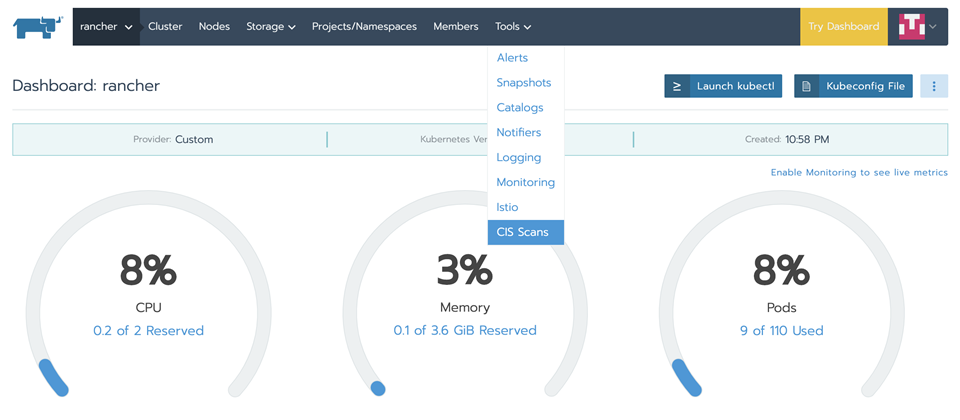Click 0.1 of 3.6 GiB Reserved text
The width and height of the screenshot is (960, 420).
coord(465,331)
